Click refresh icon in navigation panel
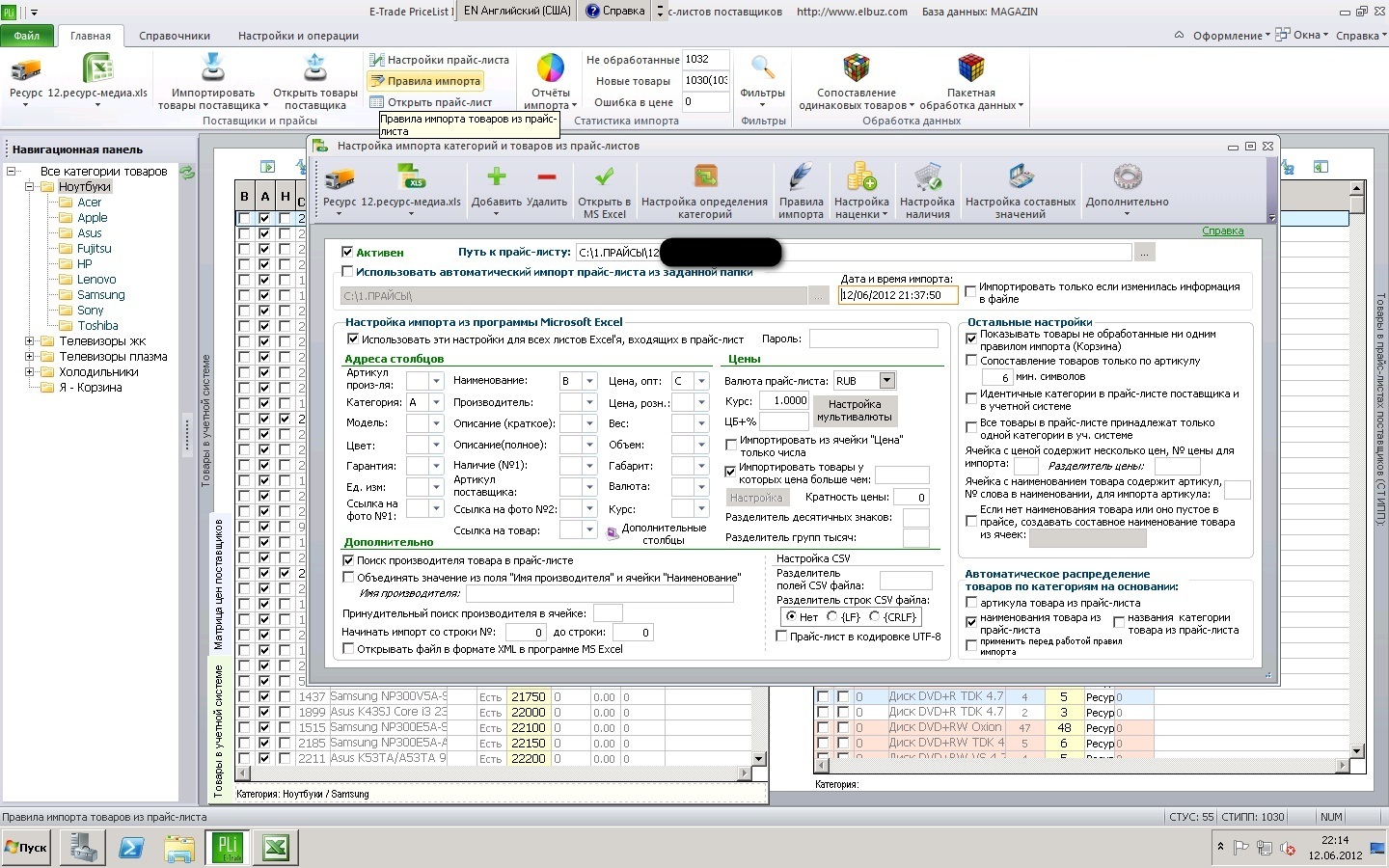This screenshot has width=1389, height=868. (187, 172)
